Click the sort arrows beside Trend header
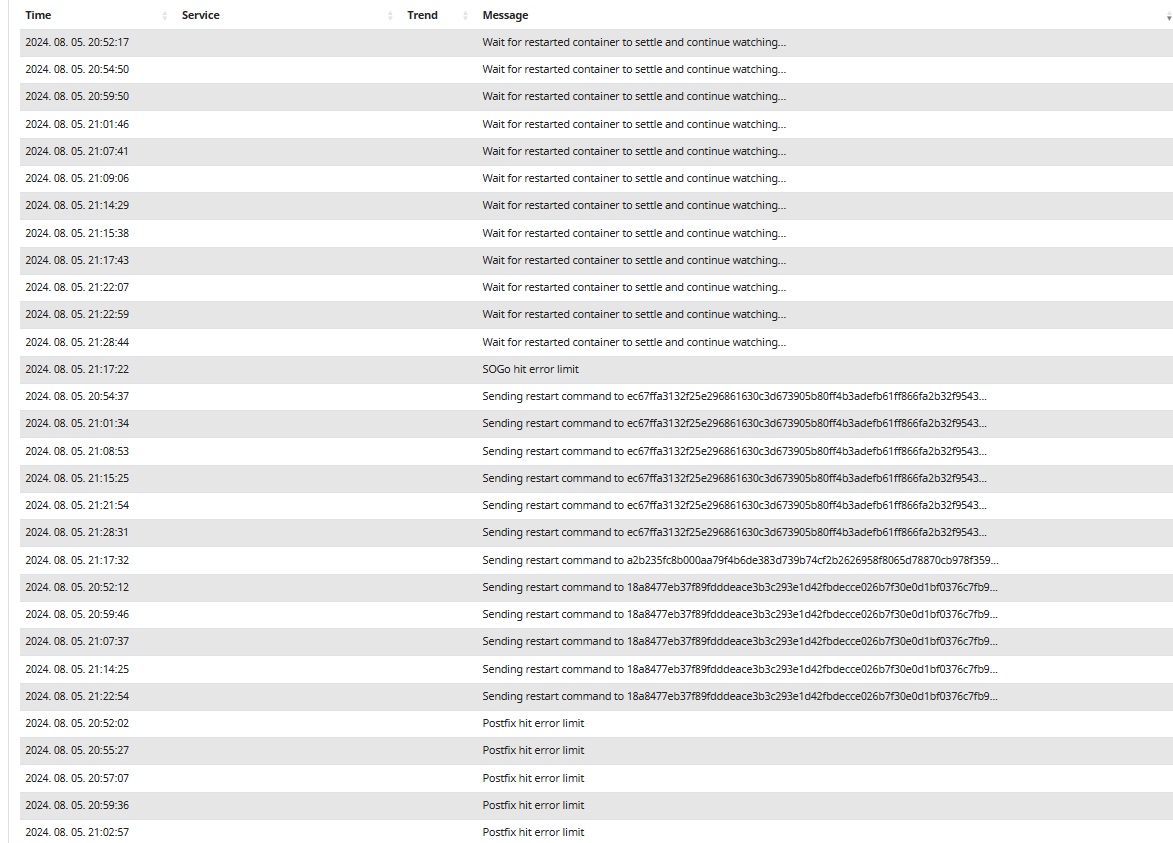 point(465,15)
